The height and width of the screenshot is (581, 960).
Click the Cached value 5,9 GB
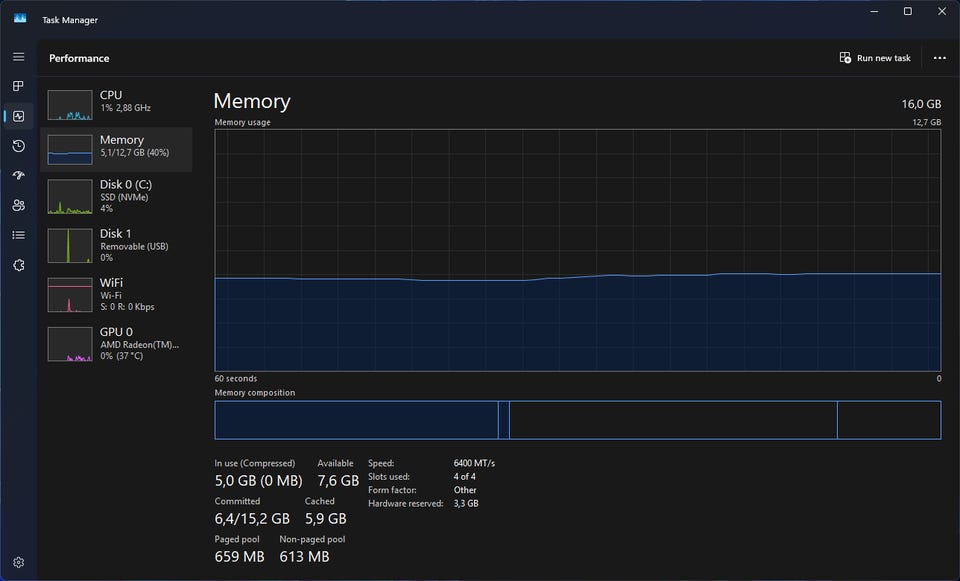[326, 519]
